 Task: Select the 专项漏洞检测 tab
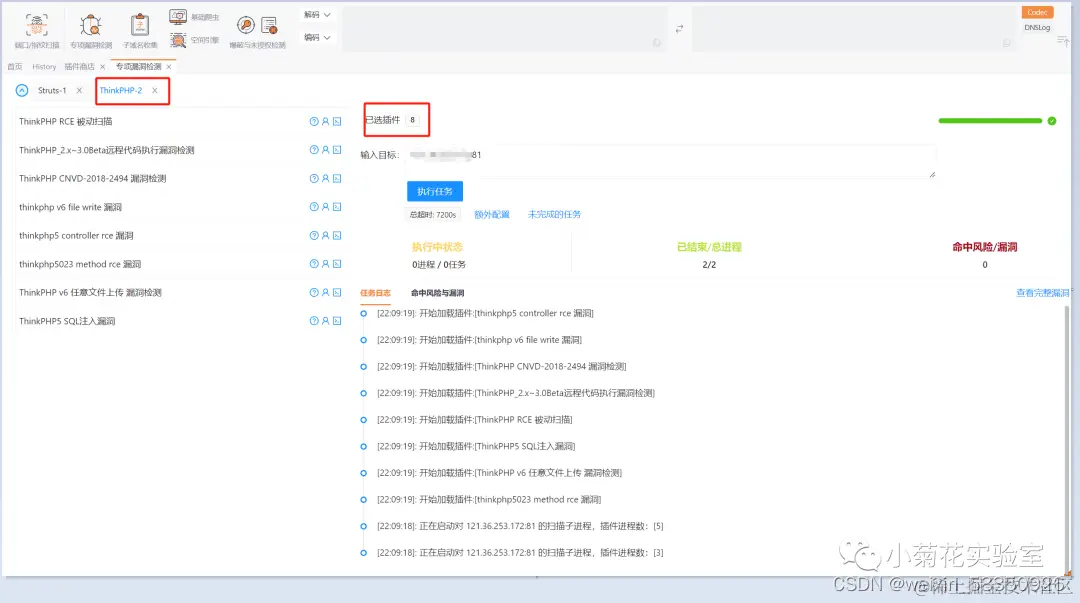click(x=138, y=67)
